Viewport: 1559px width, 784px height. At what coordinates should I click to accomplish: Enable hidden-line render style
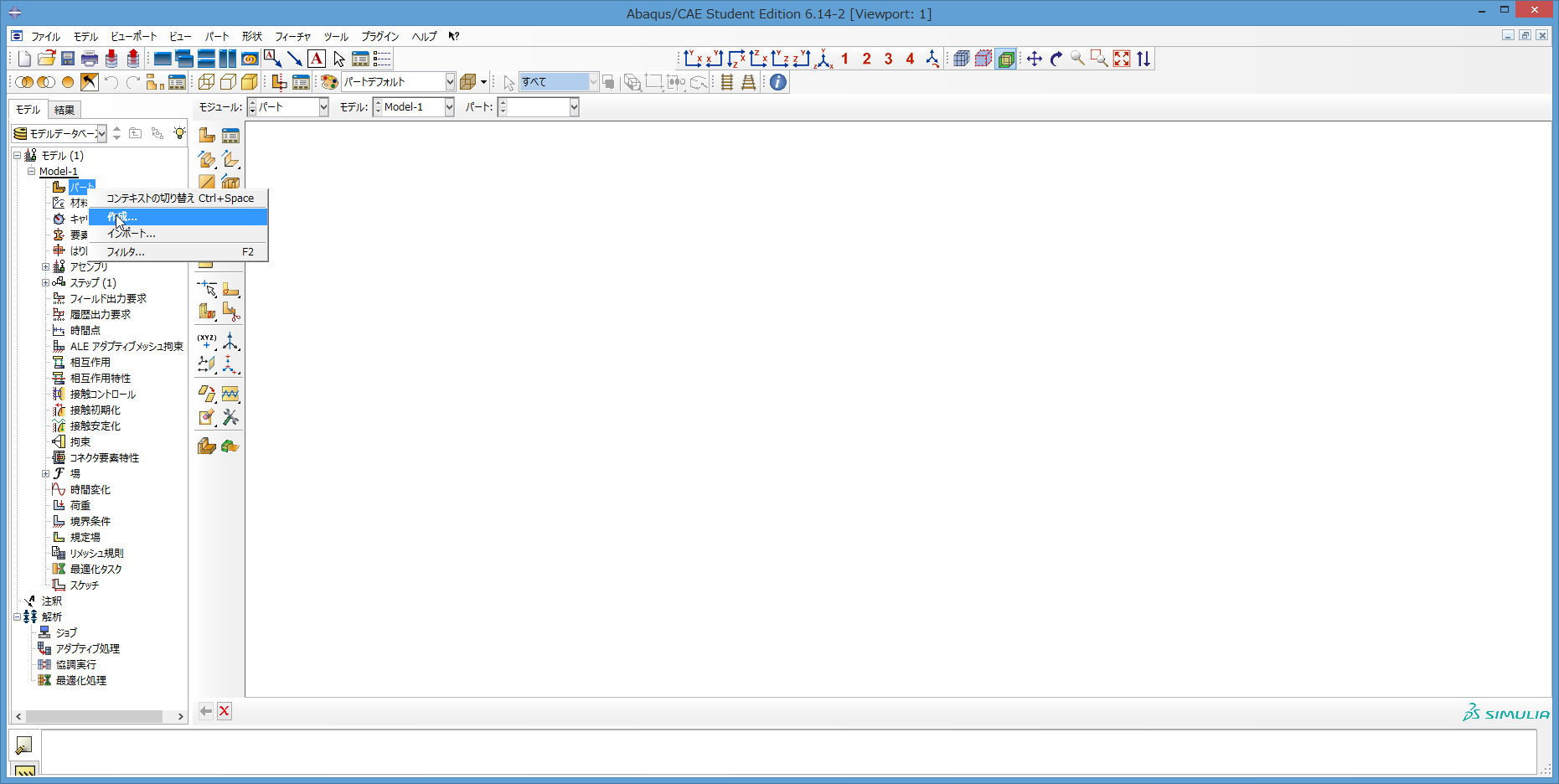pos(228,82)
